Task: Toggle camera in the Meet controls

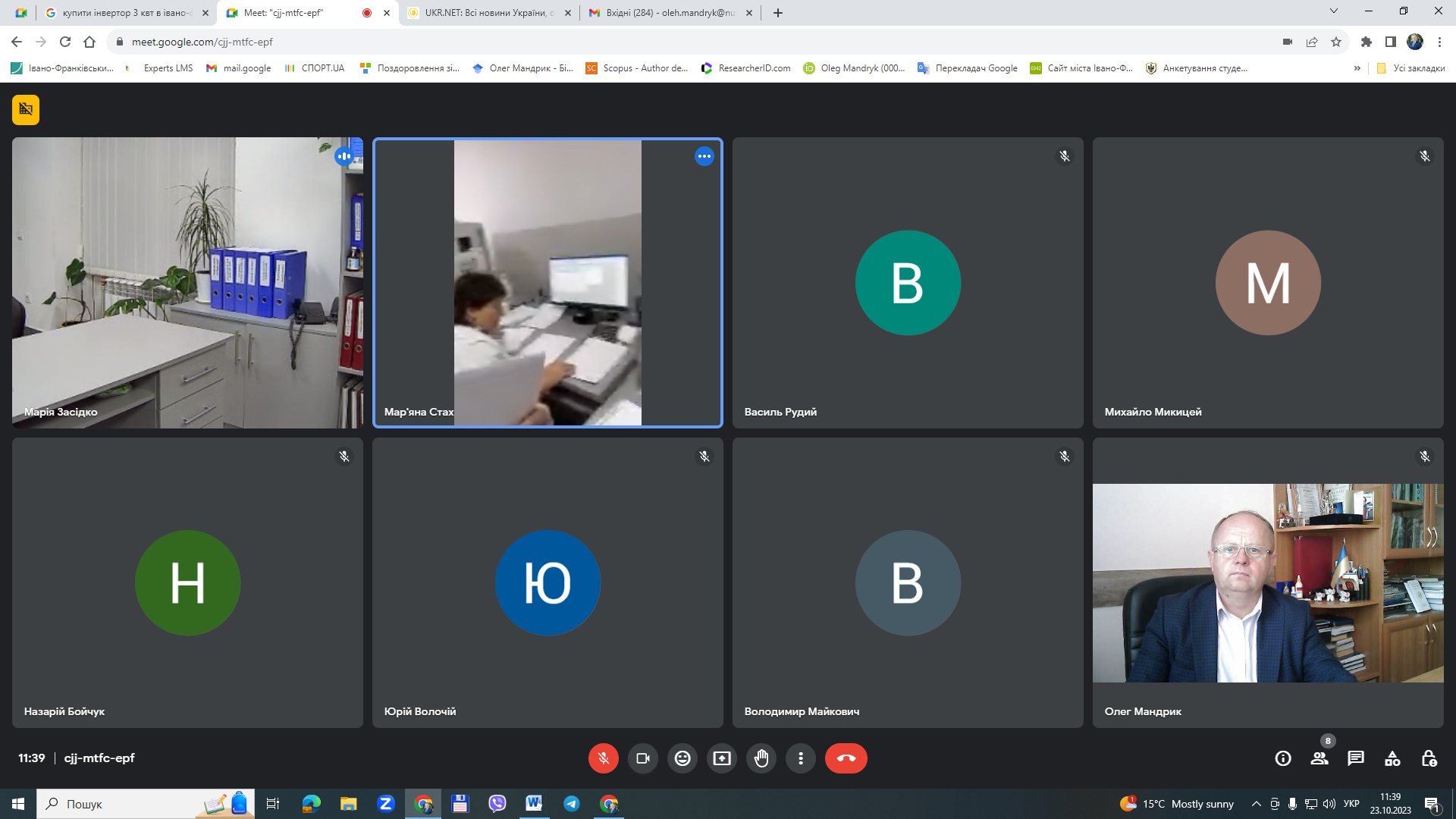Action: (x=643, y=758)
